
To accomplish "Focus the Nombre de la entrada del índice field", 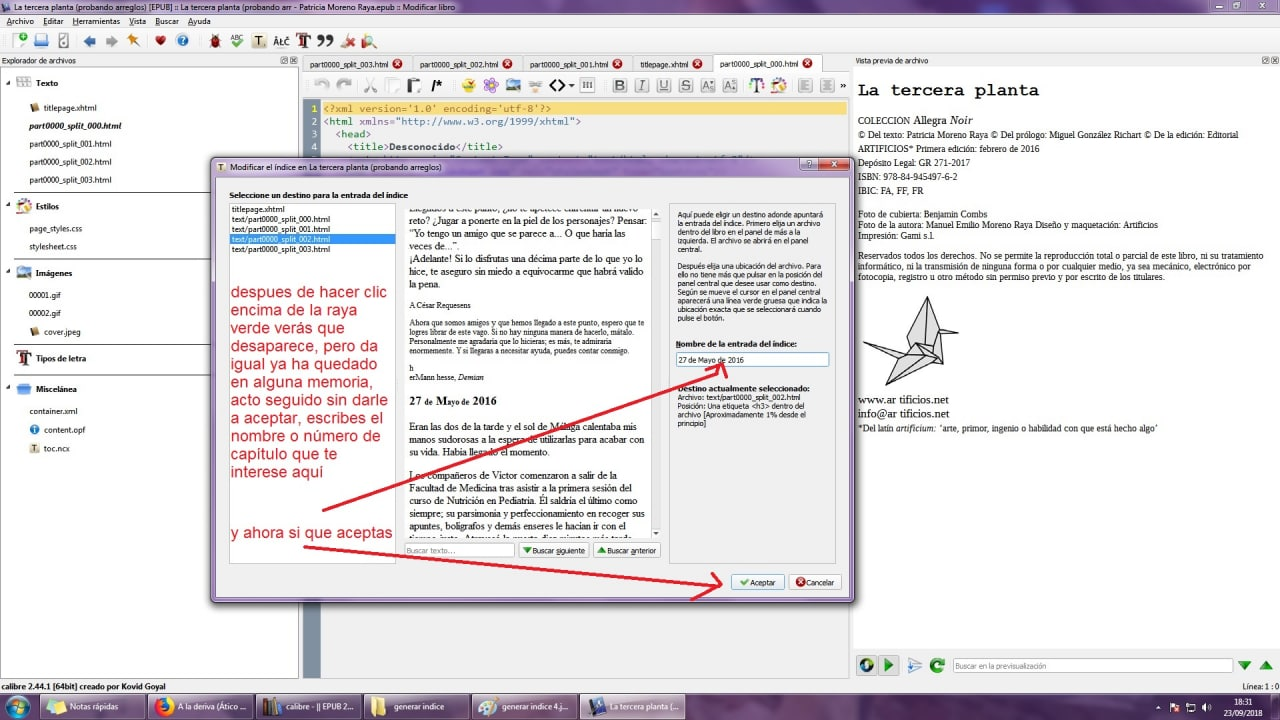I will pyautogui.click(x=752, y=360).
